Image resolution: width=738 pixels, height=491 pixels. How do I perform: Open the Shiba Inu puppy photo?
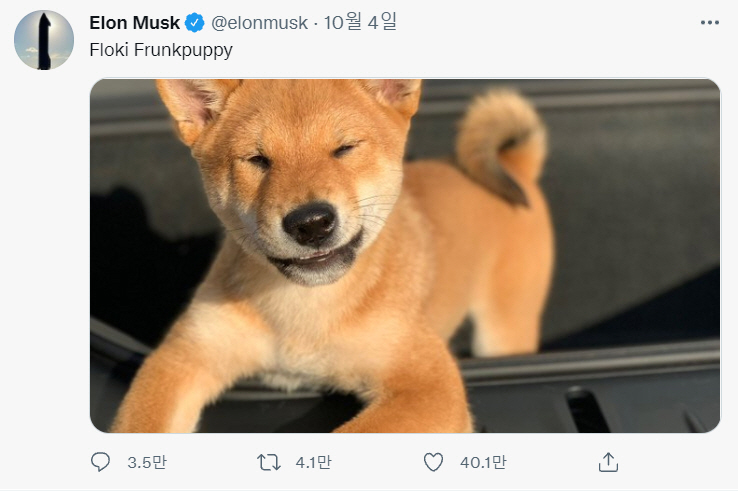pyautogui.click(x=405, y=256)
